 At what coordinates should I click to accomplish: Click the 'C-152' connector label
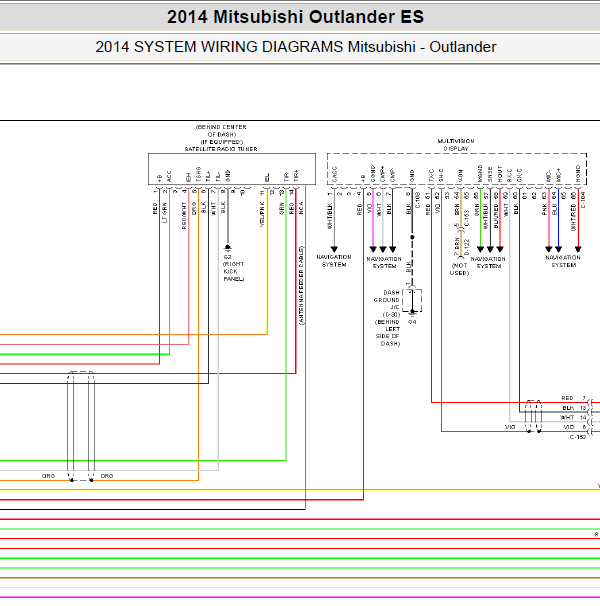click(x=578, y=437)
